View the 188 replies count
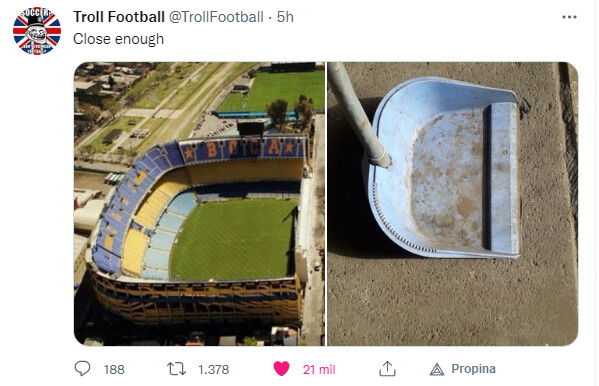 tap(114, 370)
